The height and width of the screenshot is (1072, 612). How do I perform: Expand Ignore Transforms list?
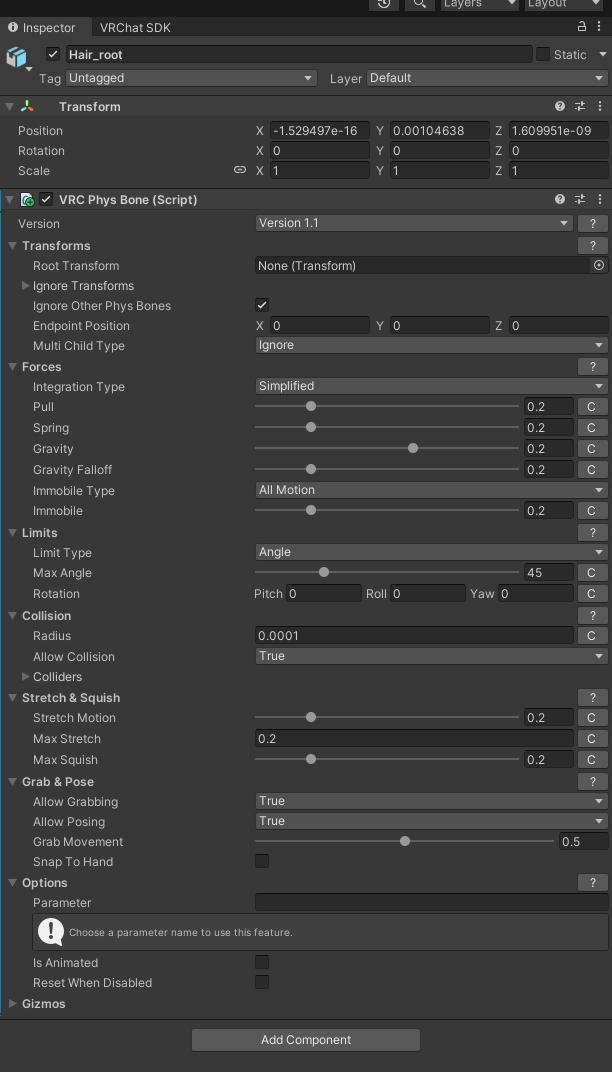26,286
